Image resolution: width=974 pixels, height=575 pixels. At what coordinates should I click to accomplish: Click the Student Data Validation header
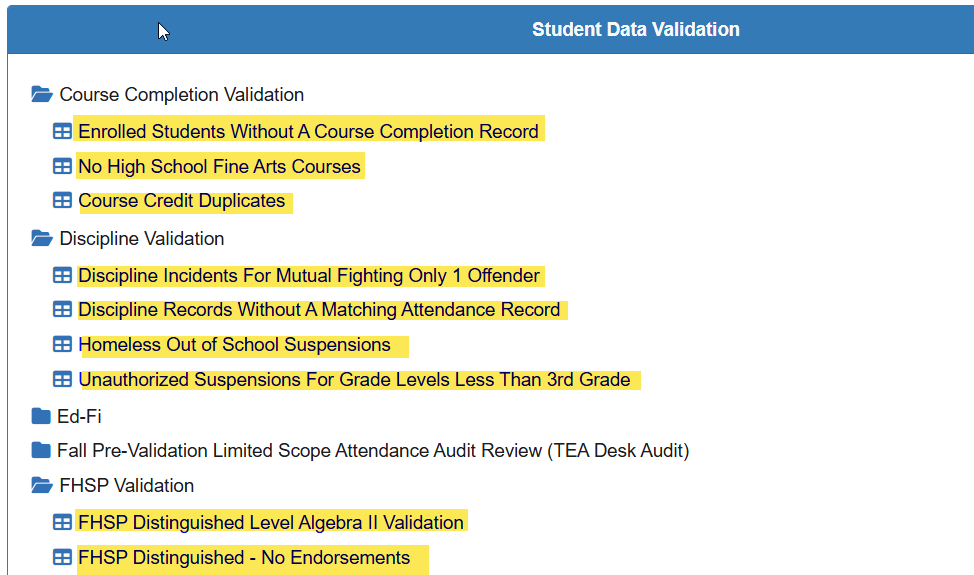tap(635, 30)
